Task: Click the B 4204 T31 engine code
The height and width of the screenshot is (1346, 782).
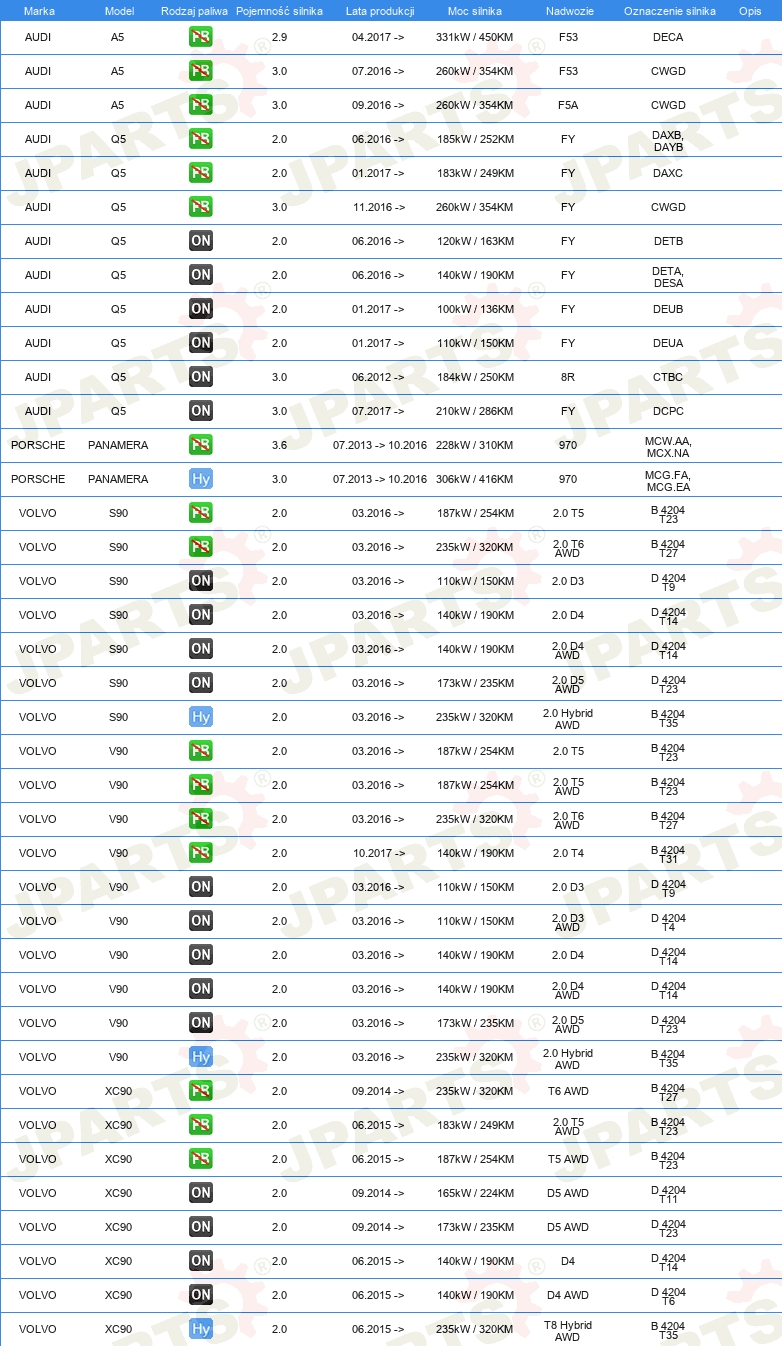Action: pos(668,853)
